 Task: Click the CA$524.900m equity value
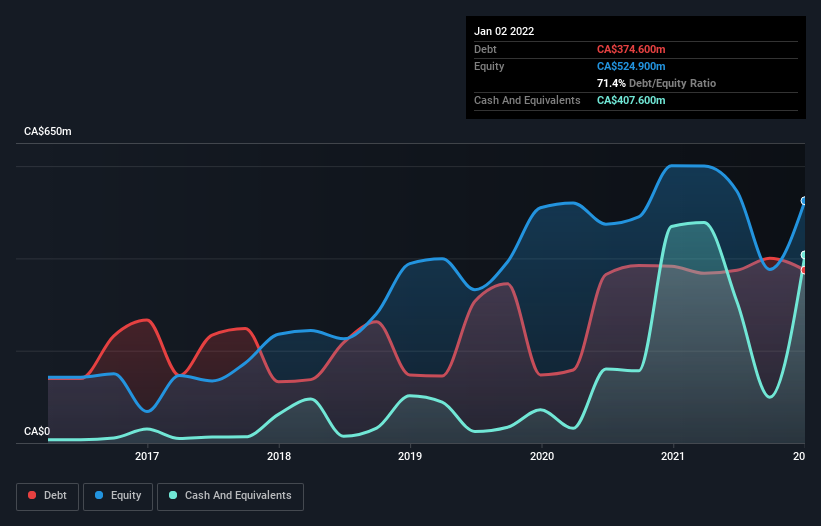coord(631,66)
